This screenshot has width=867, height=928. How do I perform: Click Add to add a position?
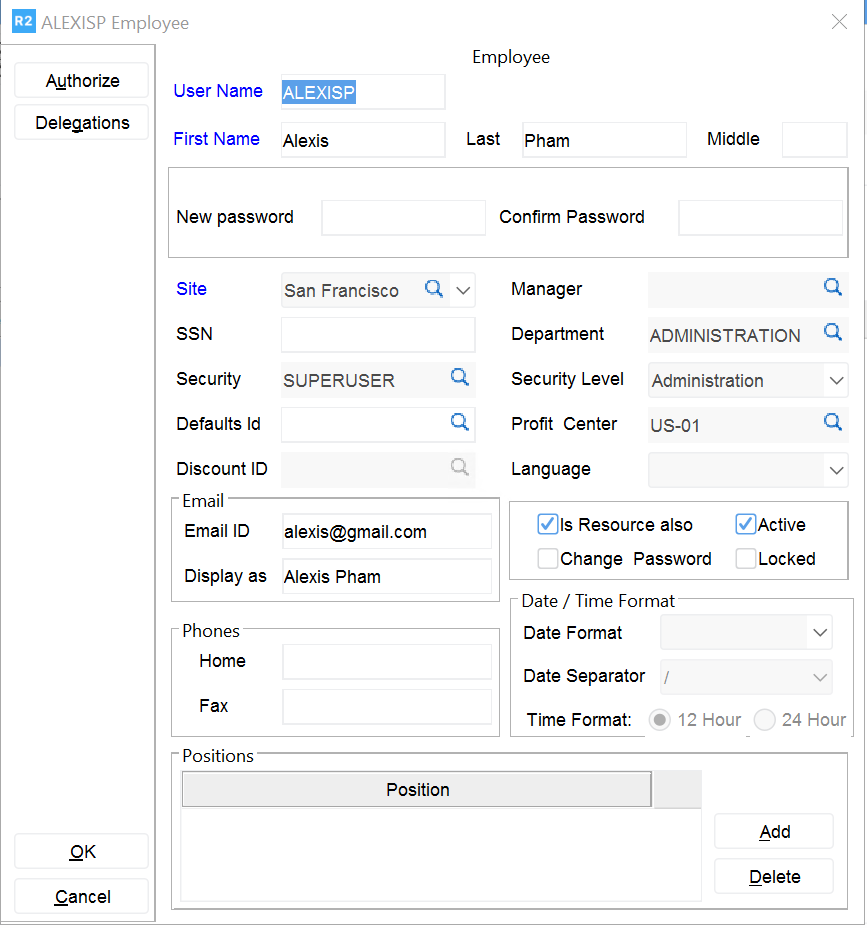pyautogui.click(x=774, y=831)
